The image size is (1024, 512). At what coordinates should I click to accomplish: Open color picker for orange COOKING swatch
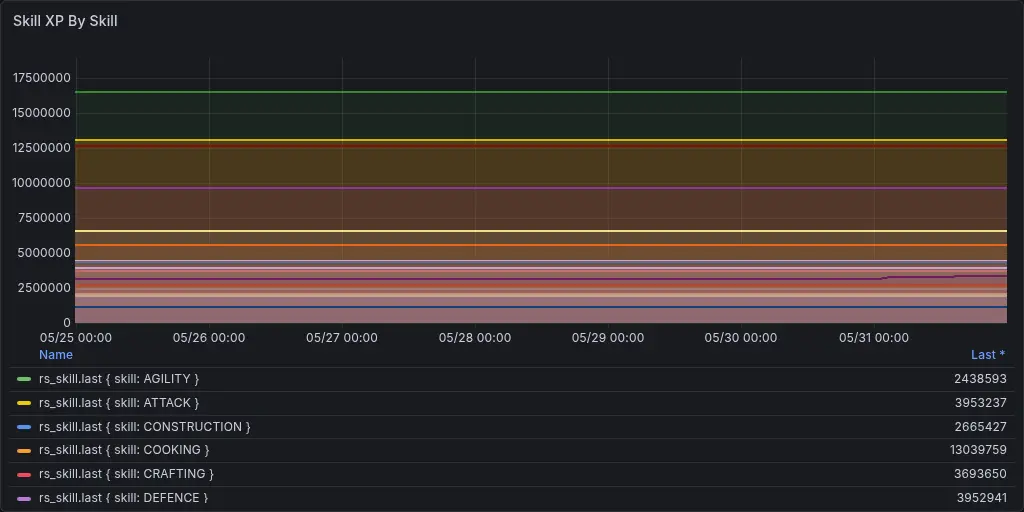click(x=24, y=450)
